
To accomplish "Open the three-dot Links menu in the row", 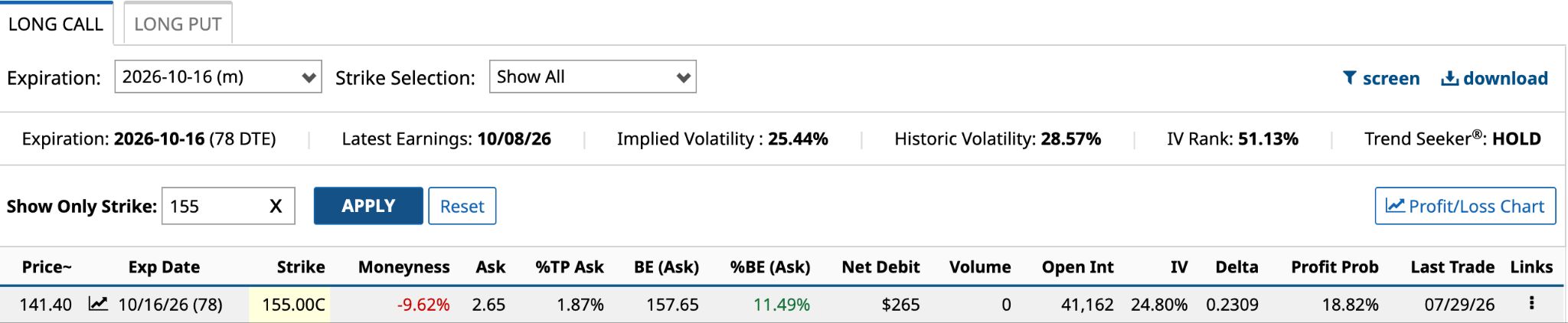I will (x=1531, y=303).
